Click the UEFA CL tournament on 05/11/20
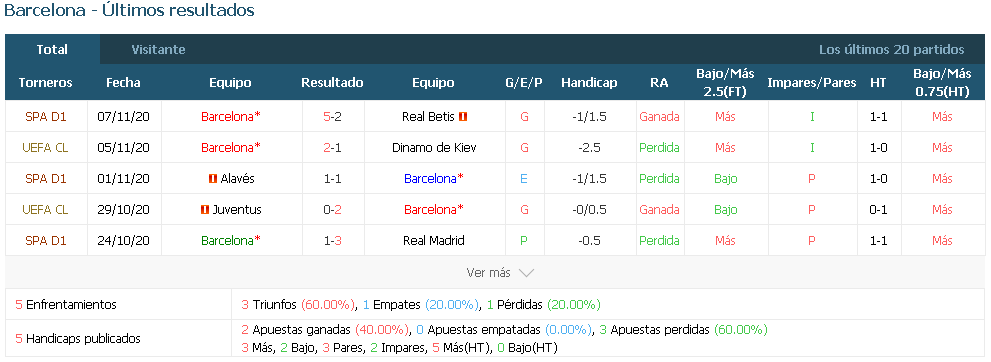The width and height of the screenshot is (991, 362). [46, 148]
